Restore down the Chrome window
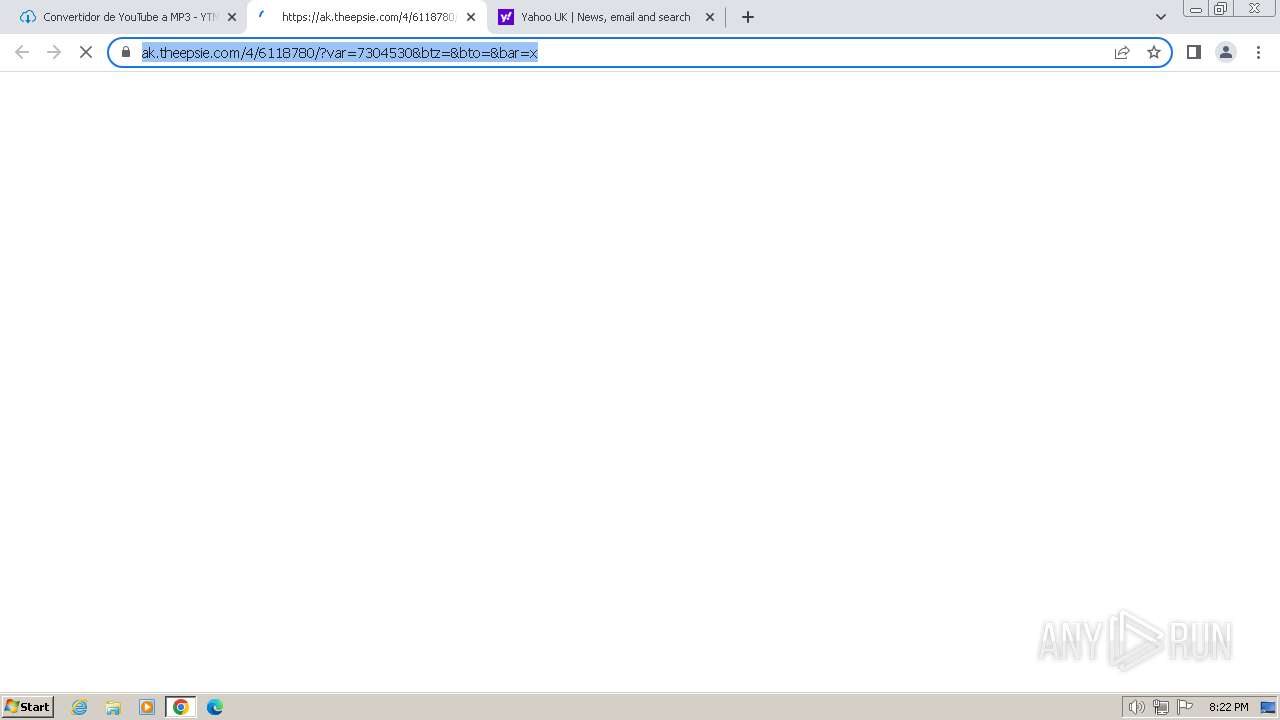This screenshot has height=720, width=1280. point(1221,9)
